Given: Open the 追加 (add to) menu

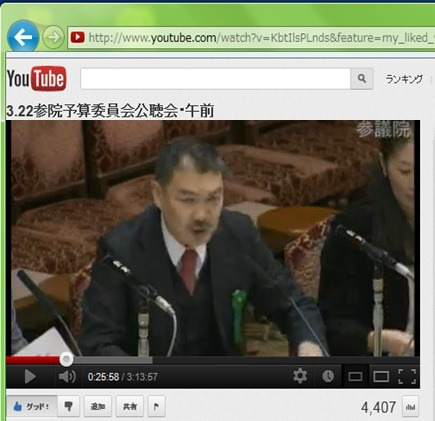Looking at the screenshot, I should pos(98,406).
